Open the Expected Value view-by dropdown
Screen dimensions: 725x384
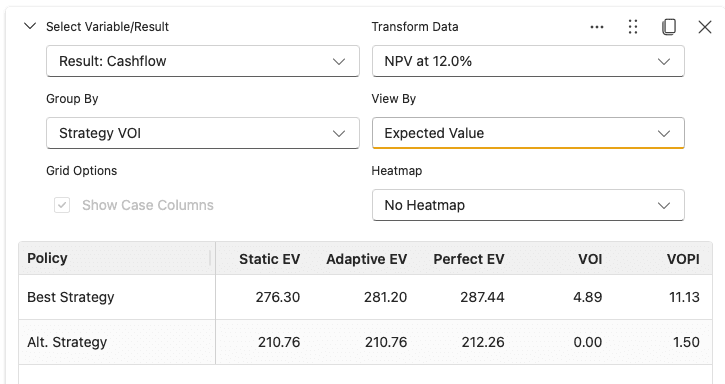(528, 133)
